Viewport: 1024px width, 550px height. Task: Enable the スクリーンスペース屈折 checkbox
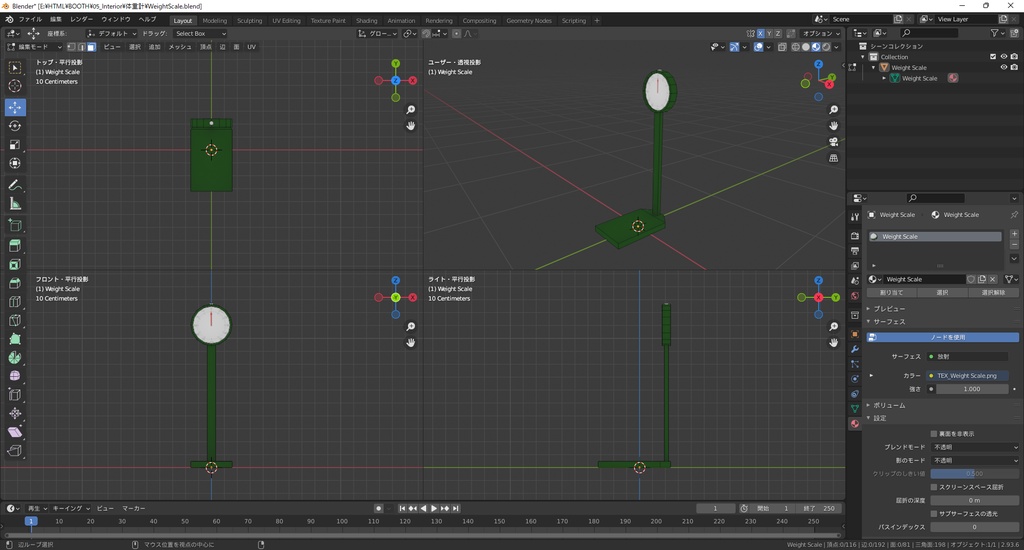[x=932, y=487]
